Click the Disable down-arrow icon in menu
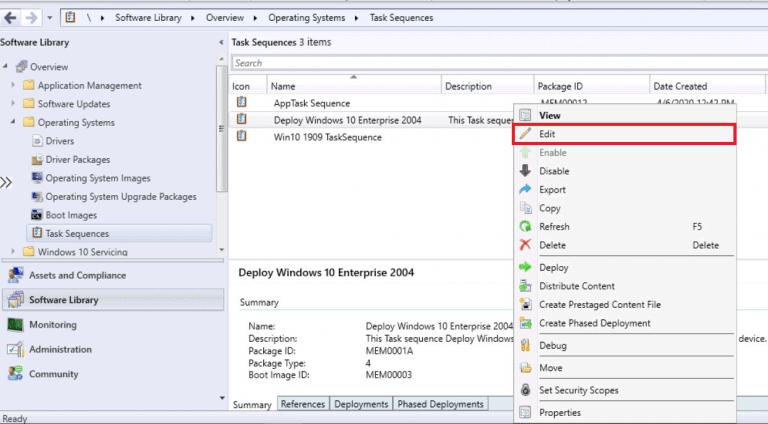The image size is (768, 424). pos(525,171)
